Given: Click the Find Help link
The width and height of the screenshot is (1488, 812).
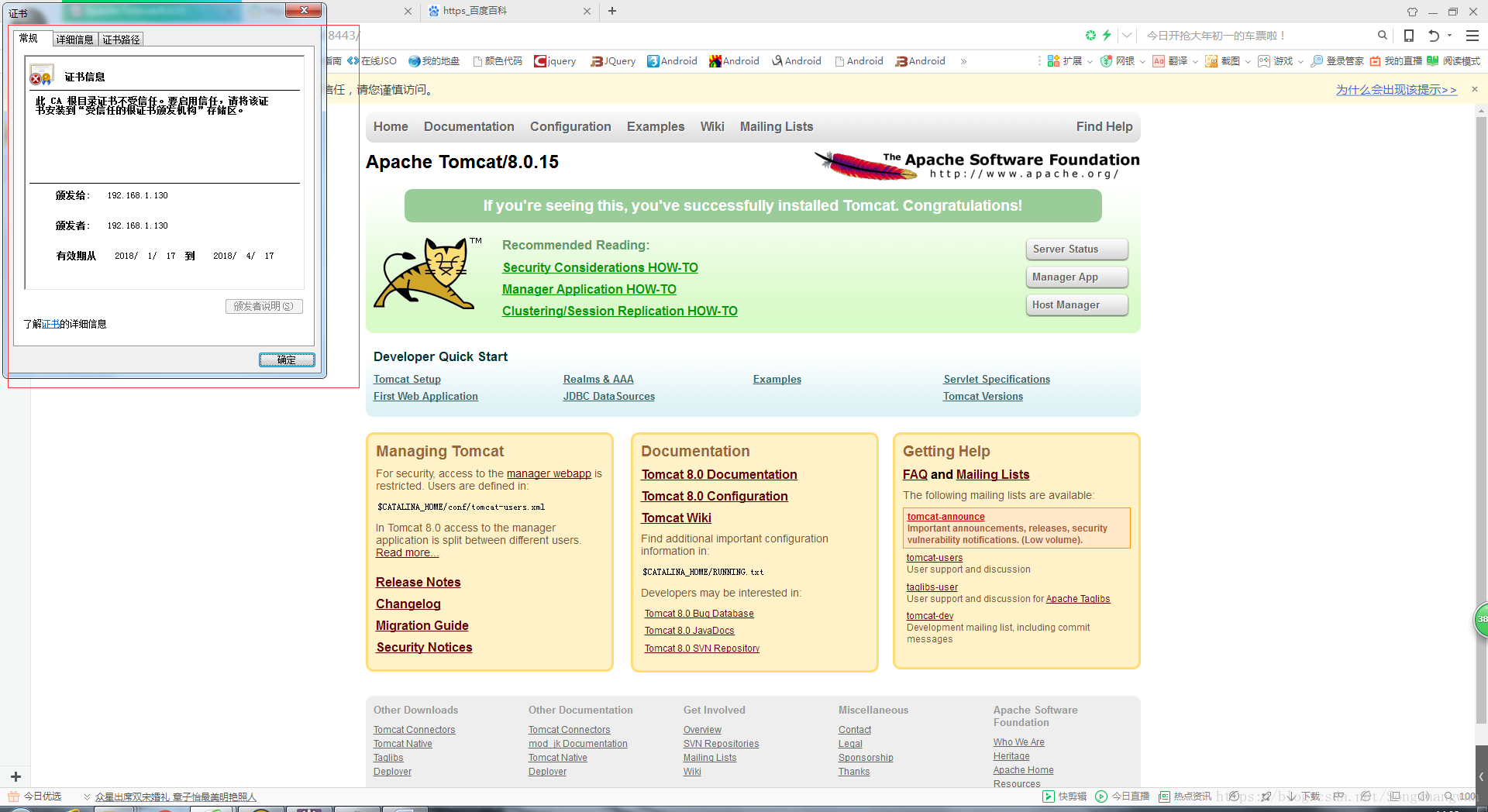Looking at the screenshot, I should coord(1104,126).
